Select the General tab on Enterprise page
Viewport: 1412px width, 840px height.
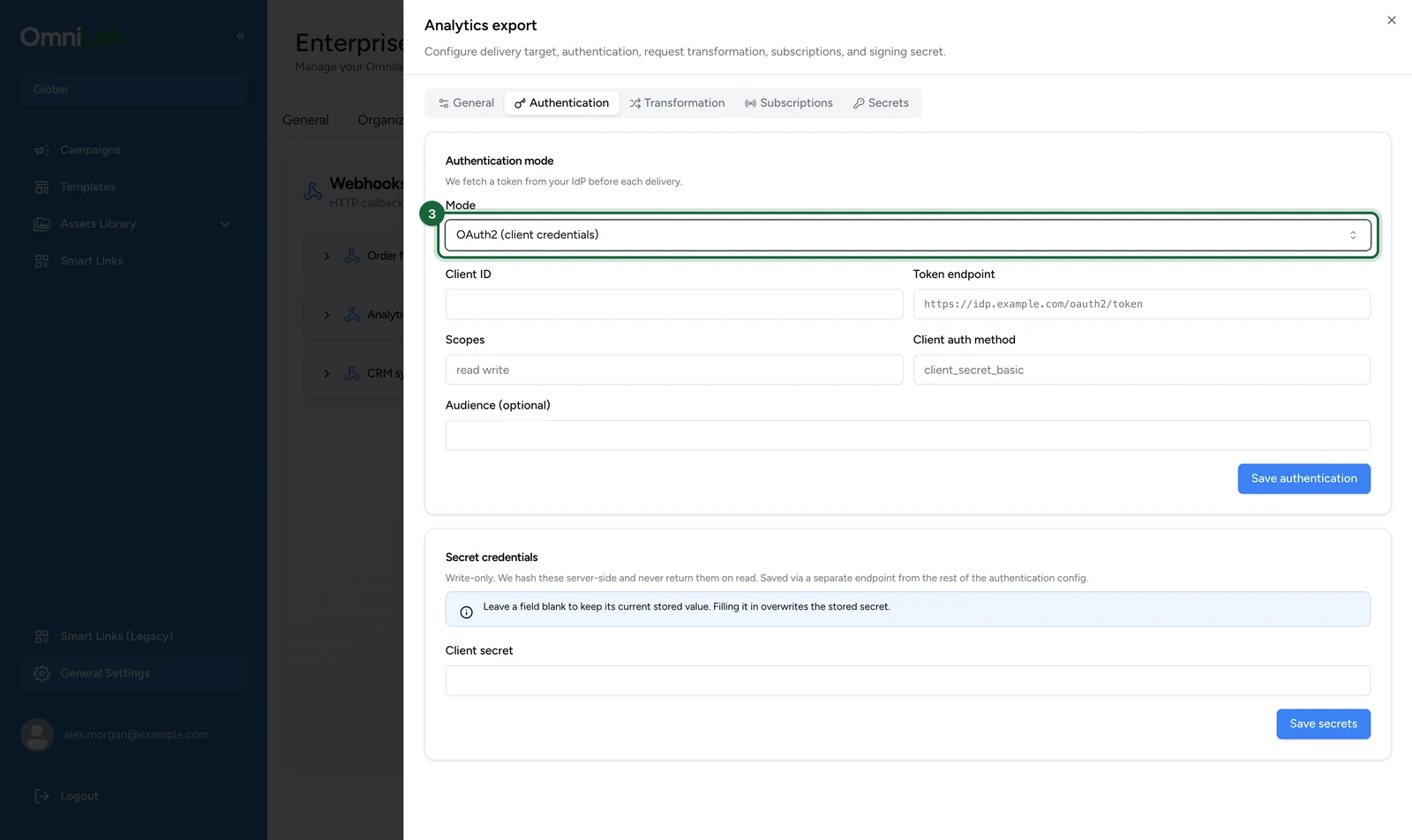coord(305,120)
